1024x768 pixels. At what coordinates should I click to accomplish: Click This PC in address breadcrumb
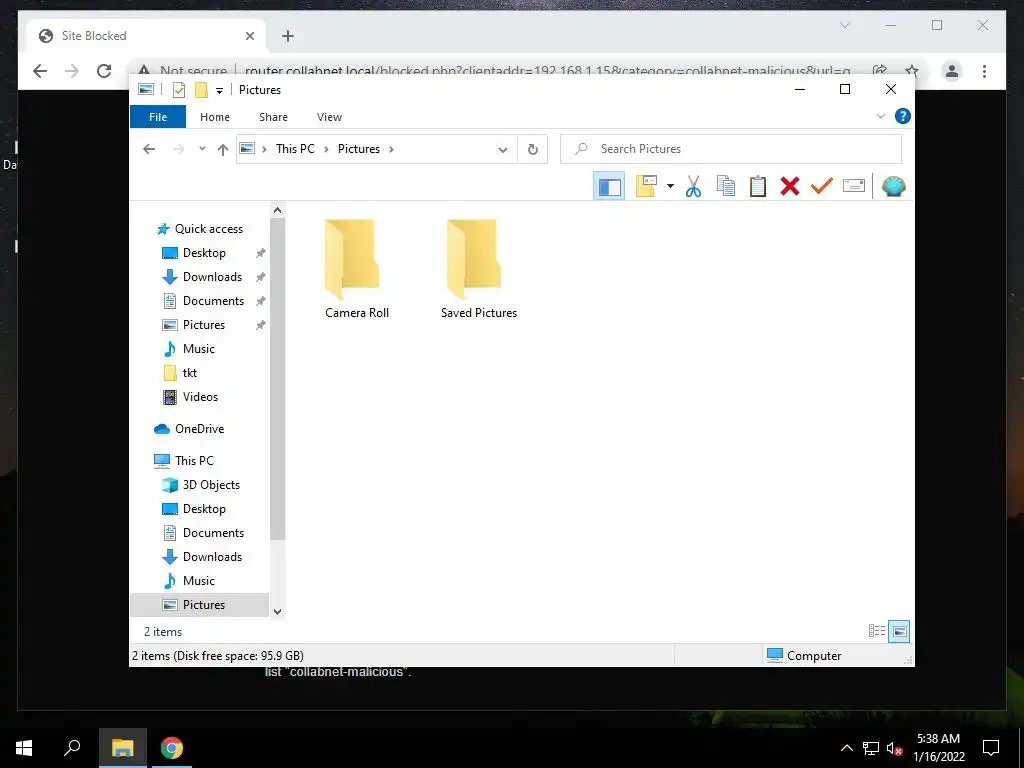click(x=295, y=149)
